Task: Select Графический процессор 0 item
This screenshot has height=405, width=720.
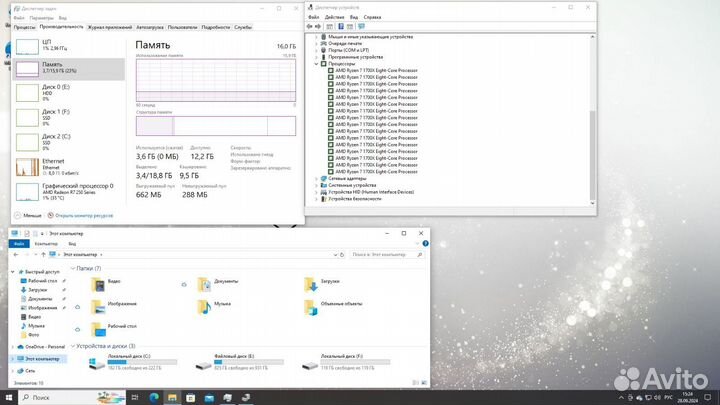Action: [69, 192]
